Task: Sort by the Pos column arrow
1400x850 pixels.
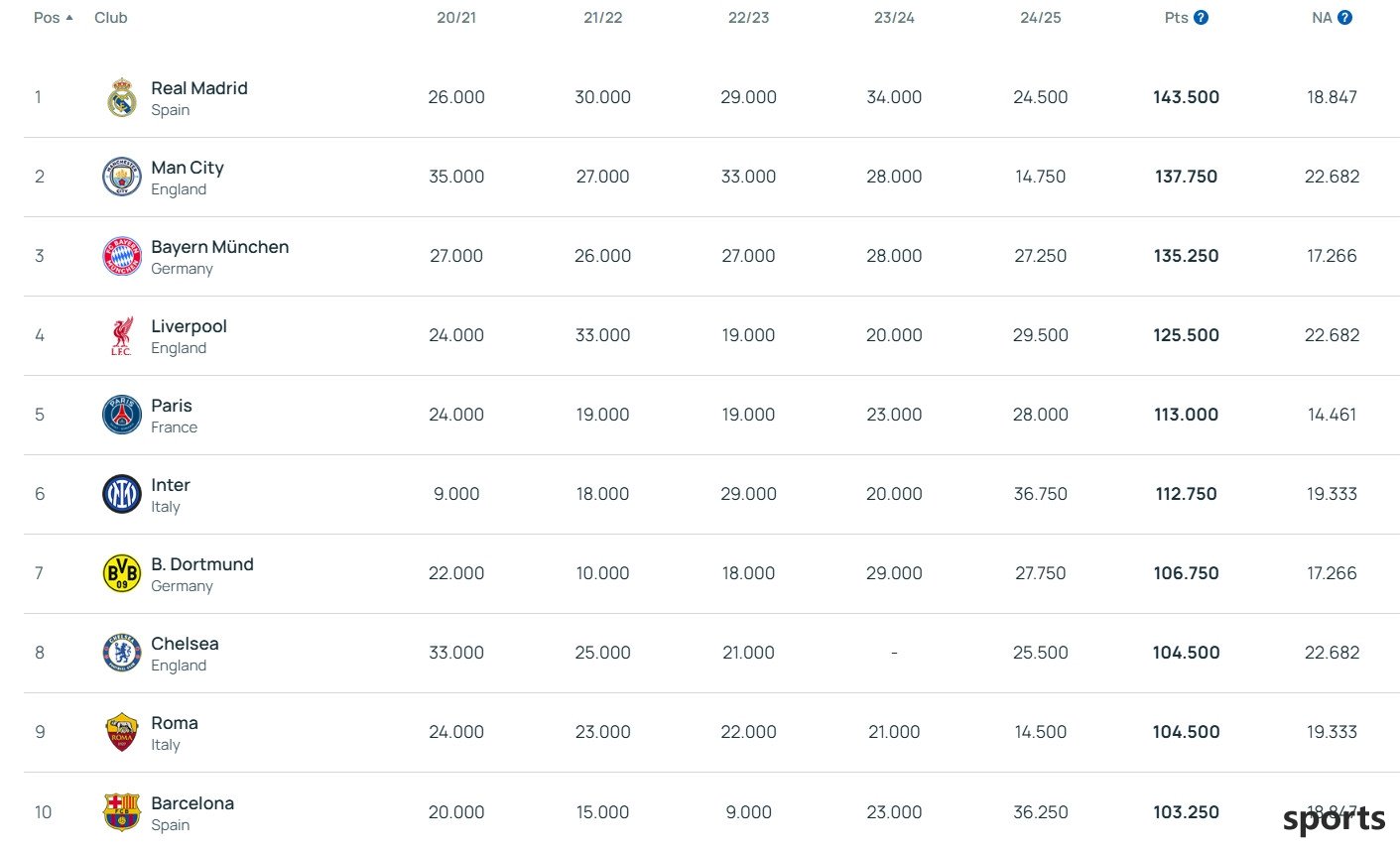Action: (x=69, y=18)
